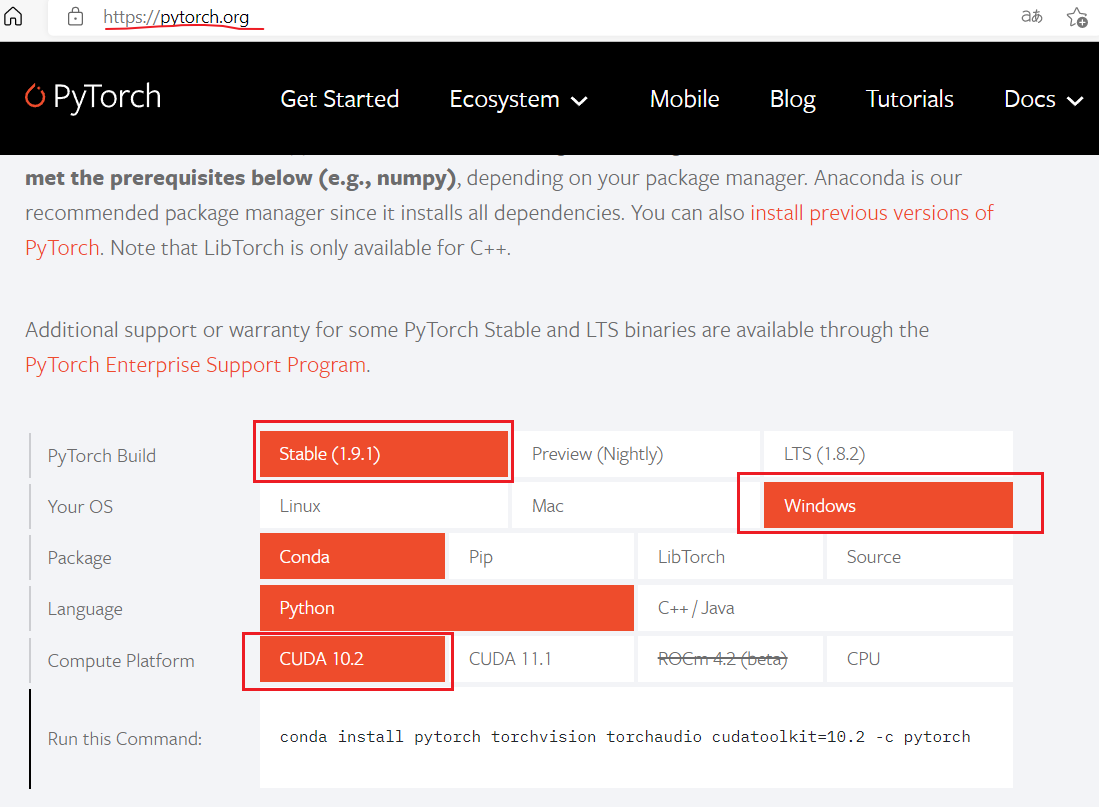
Task: Choose Linux as your OS
Action: pyautogui.click(x=383, y=506)
